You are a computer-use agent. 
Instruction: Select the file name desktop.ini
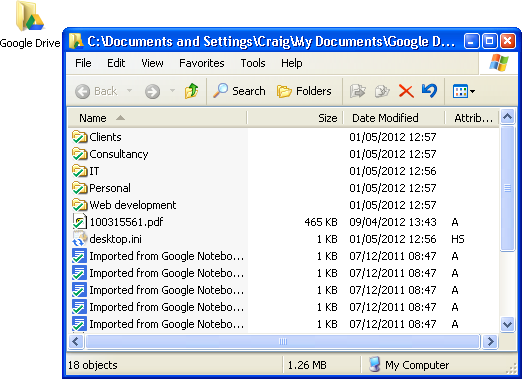(115, 239)
